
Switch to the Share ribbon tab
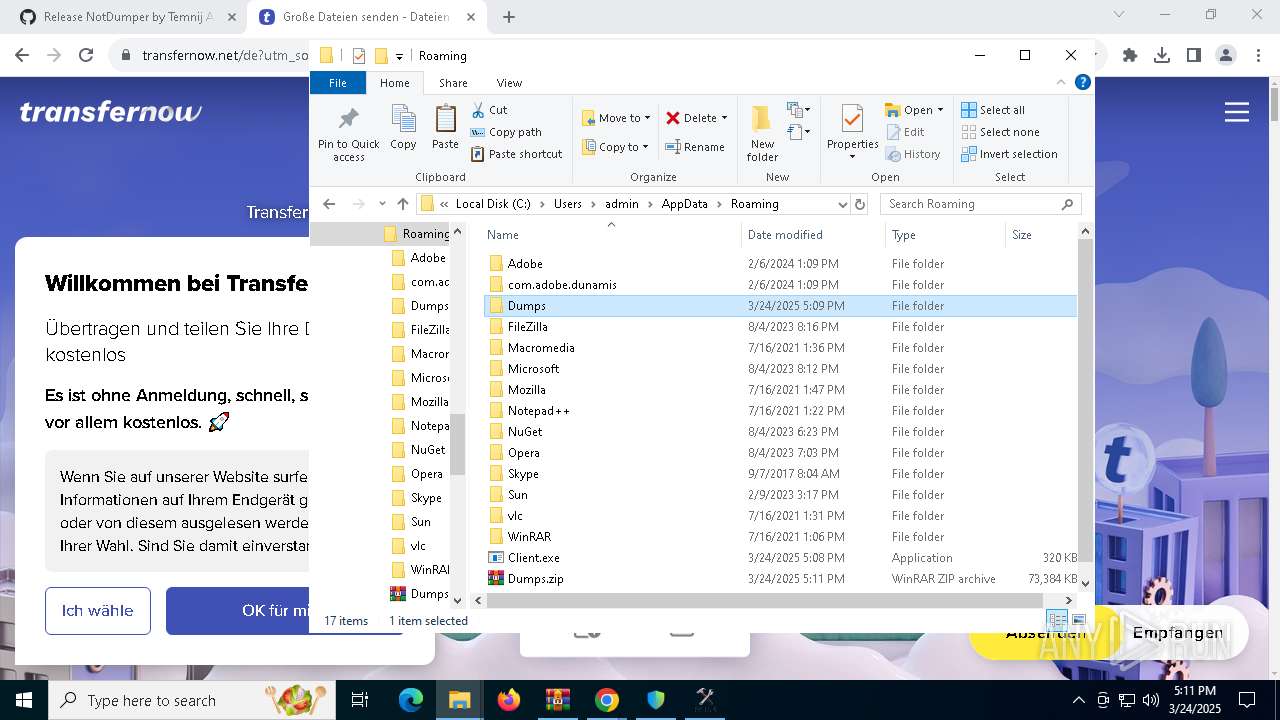[x=453, y=83]
